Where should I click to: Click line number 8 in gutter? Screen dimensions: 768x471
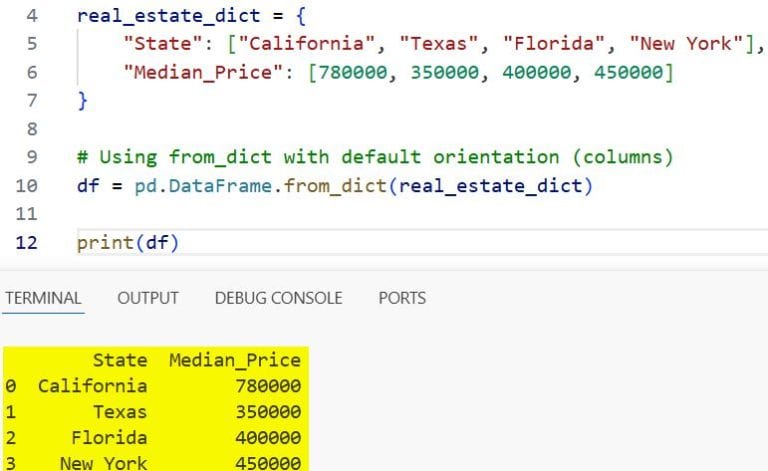pos(32,129)
